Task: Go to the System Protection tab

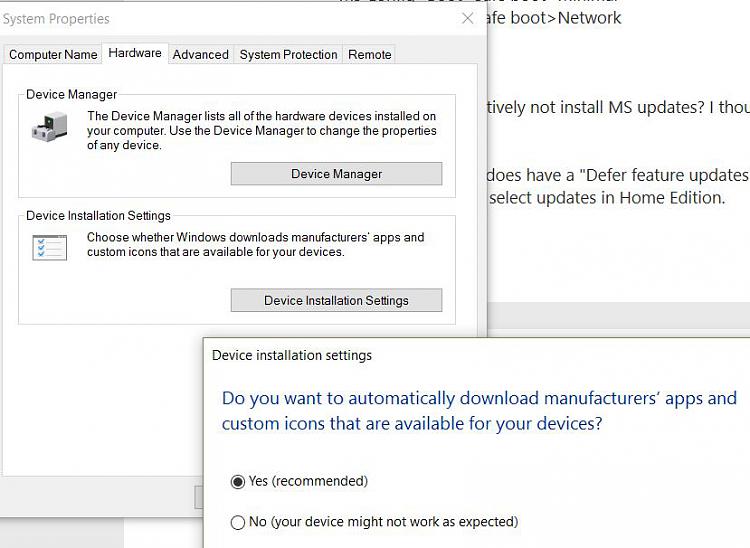Action: coord(288,55)
